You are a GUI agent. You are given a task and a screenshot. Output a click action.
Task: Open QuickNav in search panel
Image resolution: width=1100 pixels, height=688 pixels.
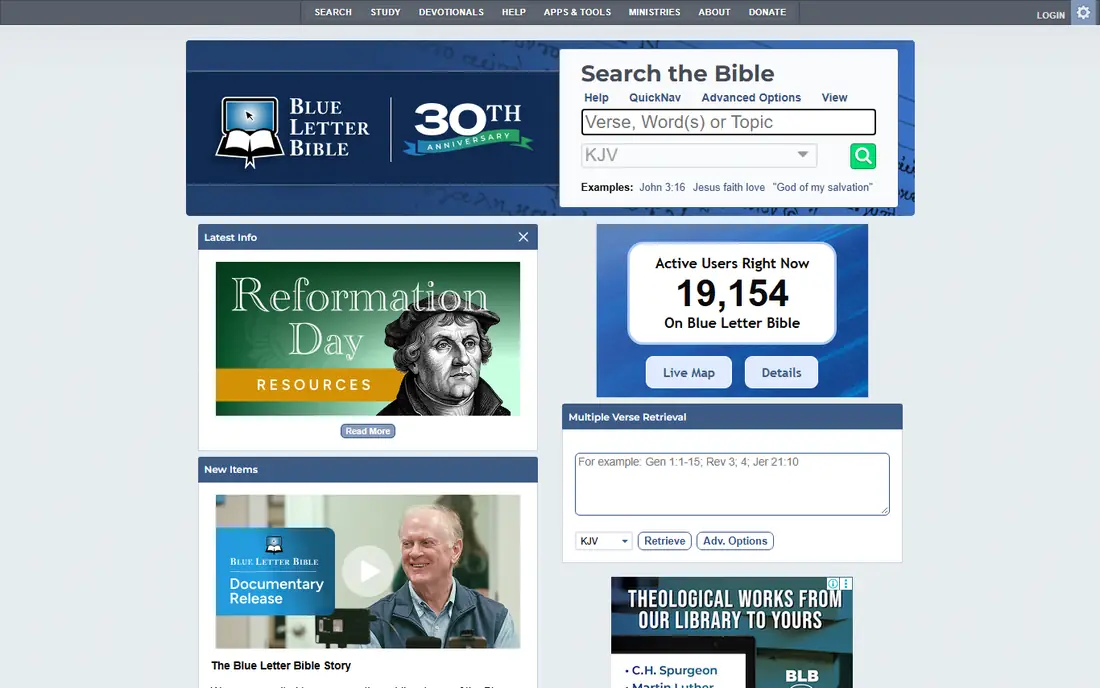tap(655, 97)
